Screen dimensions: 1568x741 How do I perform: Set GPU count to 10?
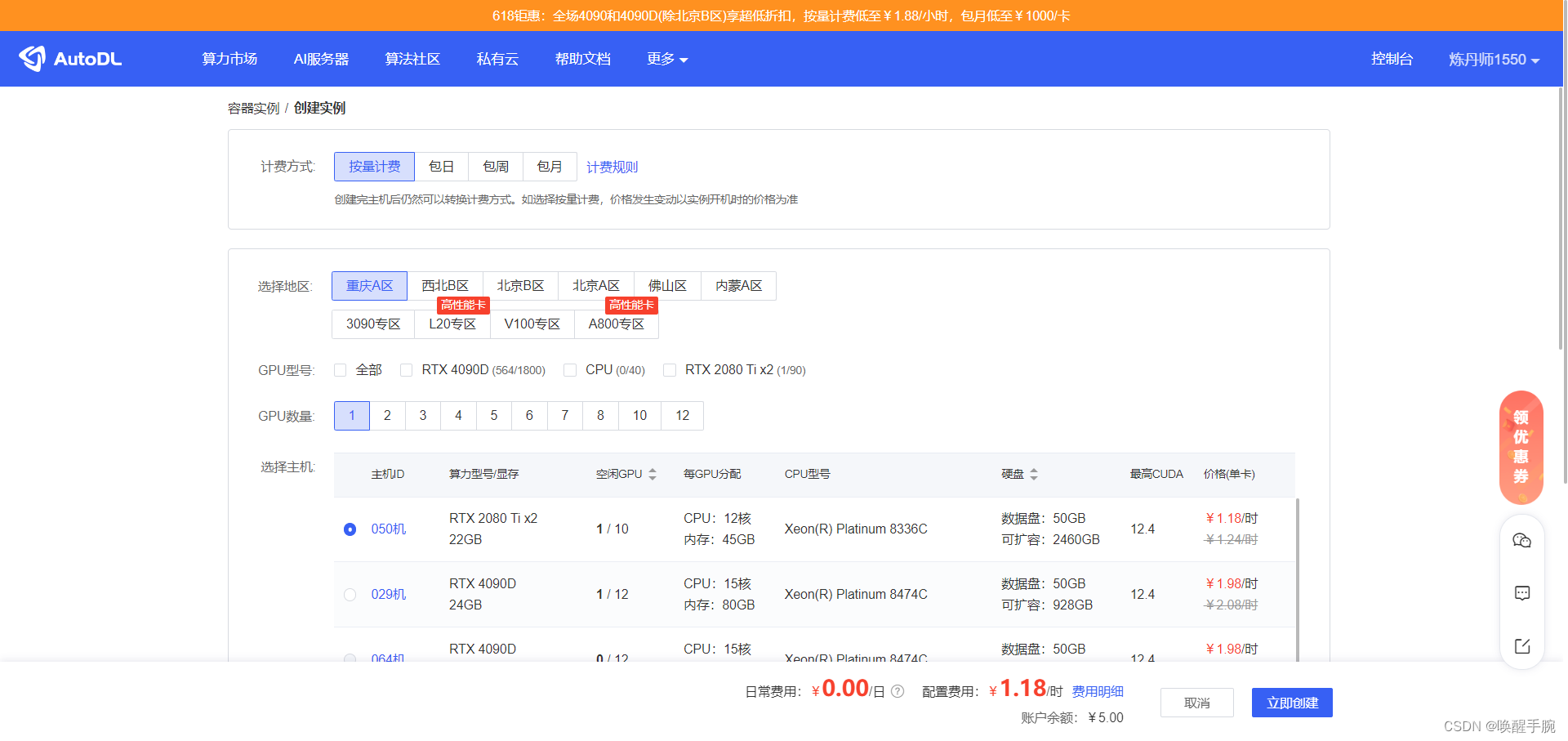639,416
